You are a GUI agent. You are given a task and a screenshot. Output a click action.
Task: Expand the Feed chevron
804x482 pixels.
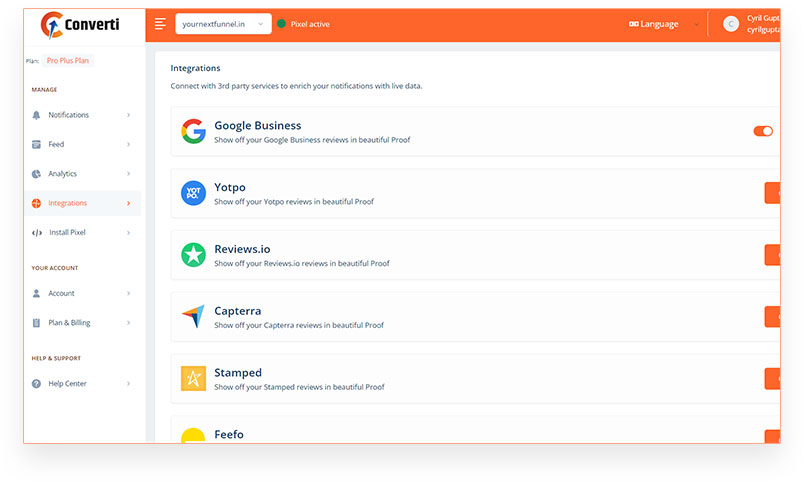128,144
